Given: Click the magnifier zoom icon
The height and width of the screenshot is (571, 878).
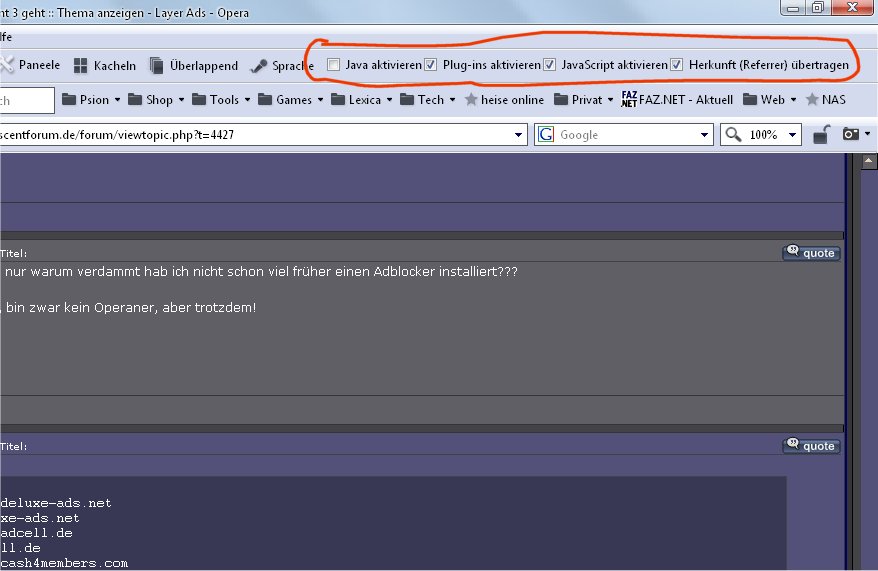Looking at the screenshot, I should click(x=732, y=135).
